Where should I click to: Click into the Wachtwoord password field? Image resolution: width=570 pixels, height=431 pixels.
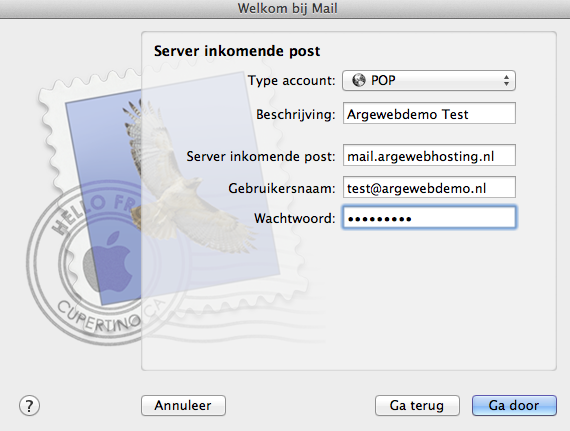429,218
